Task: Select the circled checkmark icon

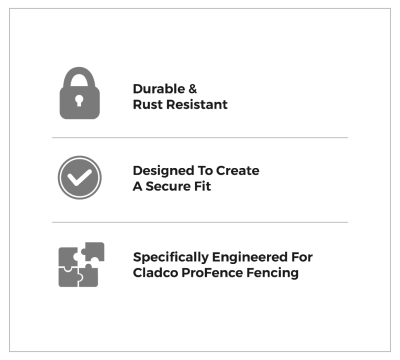Action: pyautogui.click(x=79, y=178)
